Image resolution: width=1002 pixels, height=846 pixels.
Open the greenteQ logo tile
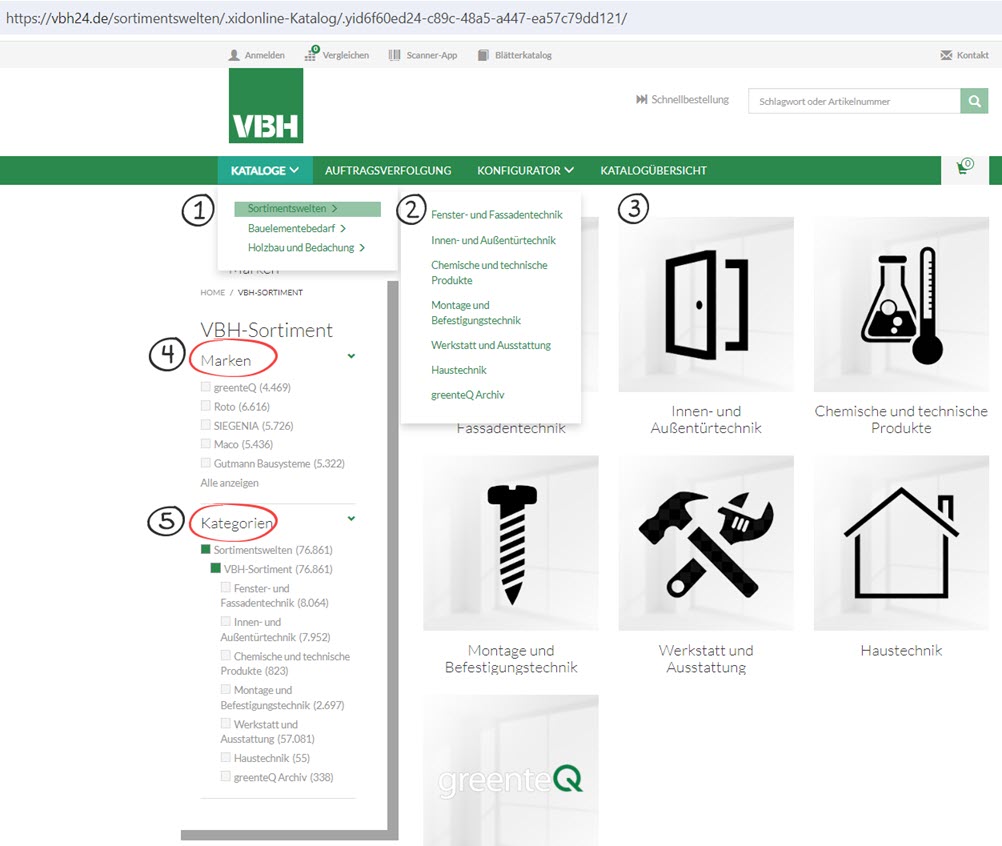pos(511,770)
